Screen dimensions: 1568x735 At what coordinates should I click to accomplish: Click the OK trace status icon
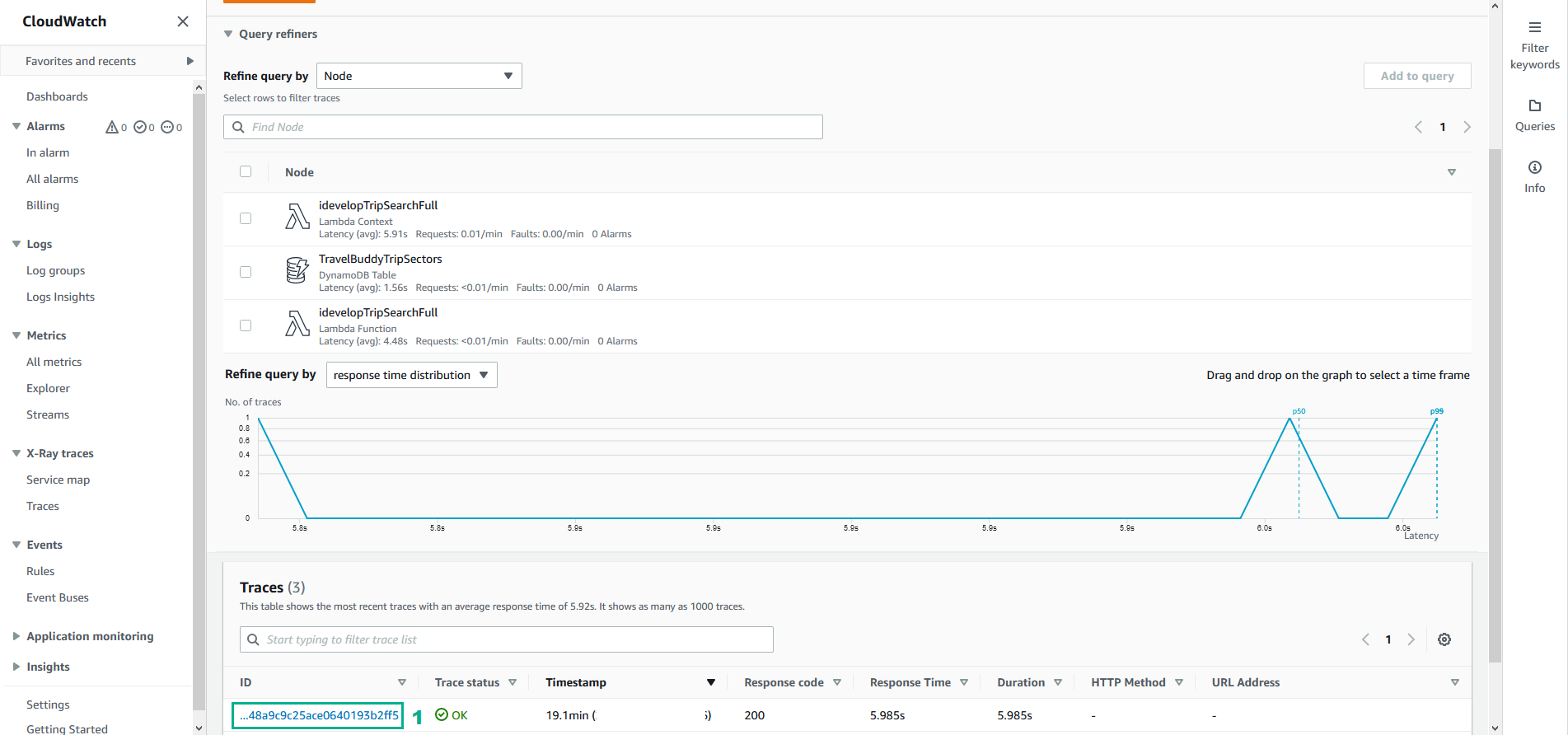pyautogui.click(x=442, y=714)
